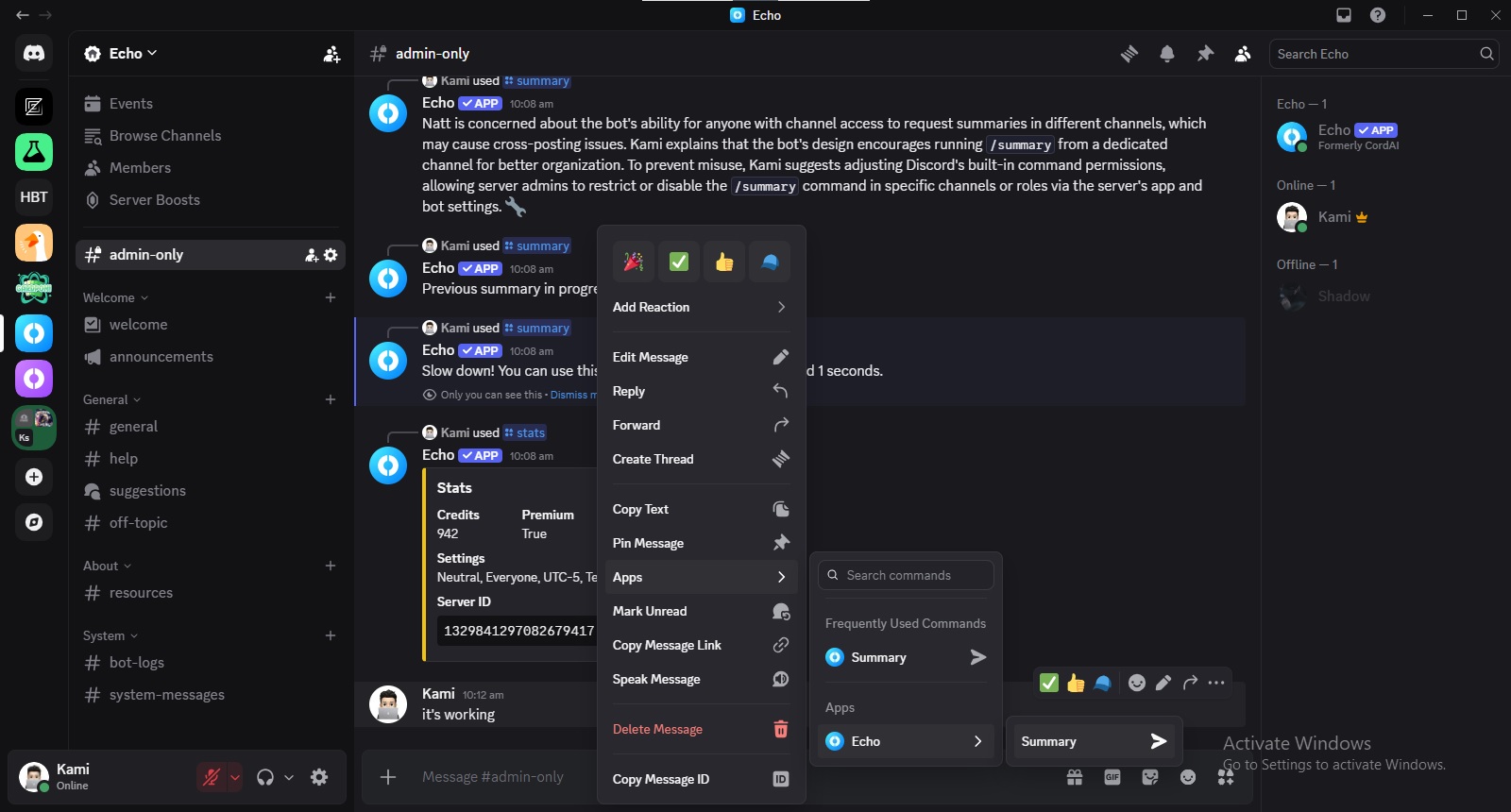1511x812 pixels.
Task: Toggle the member list visibility
Action: [1243, 54]
